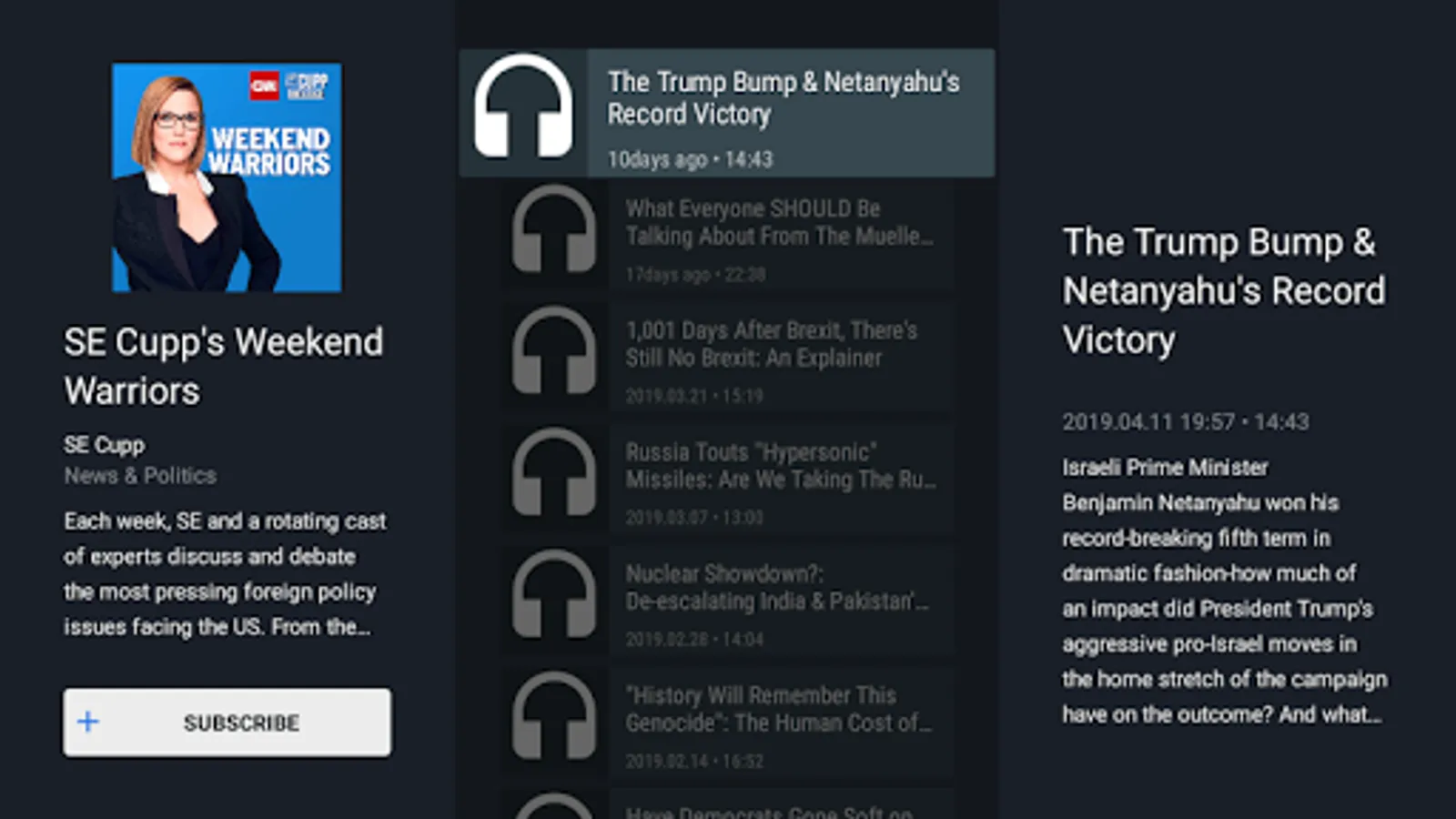Click the "2019.03.21 · 15:19" date line
1456x819 pixels.
(x=694, y=396)
